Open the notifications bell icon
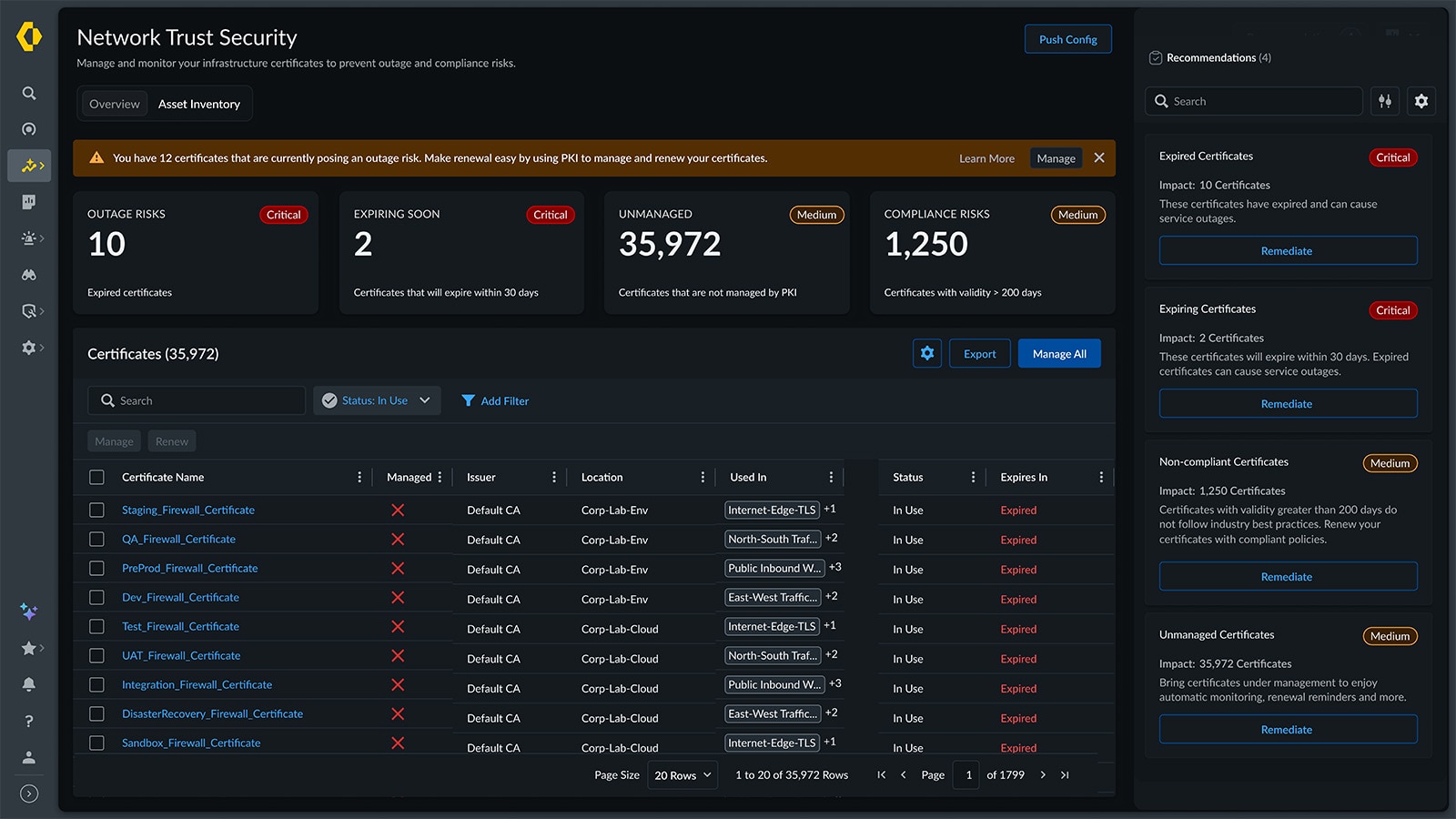Image resolution: width=1456 pixels, height=819 pixels. point(29,684)
